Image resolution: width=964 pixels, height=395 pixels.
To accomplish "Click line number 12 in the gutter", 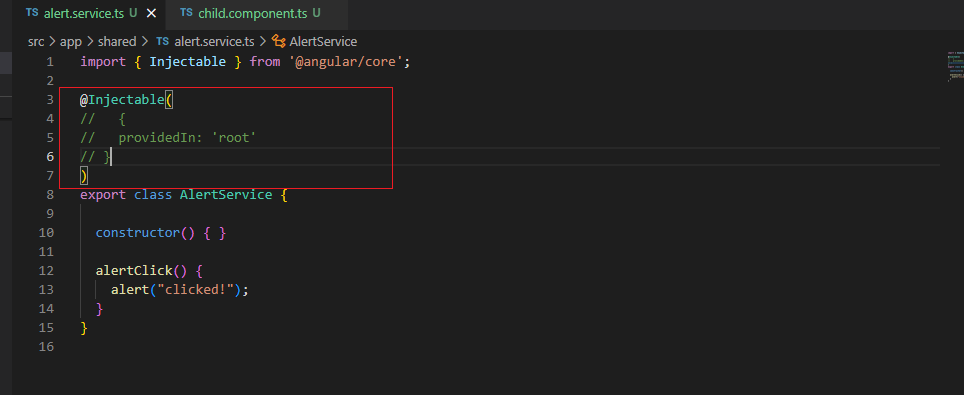I will 46,271.
